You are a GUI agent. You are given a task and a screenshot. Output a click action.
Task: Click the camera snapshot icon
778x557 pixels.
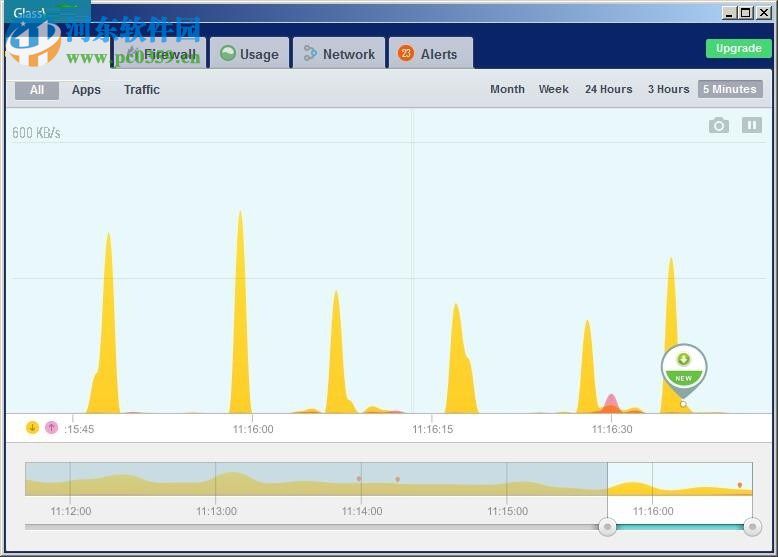coord(718,125)
